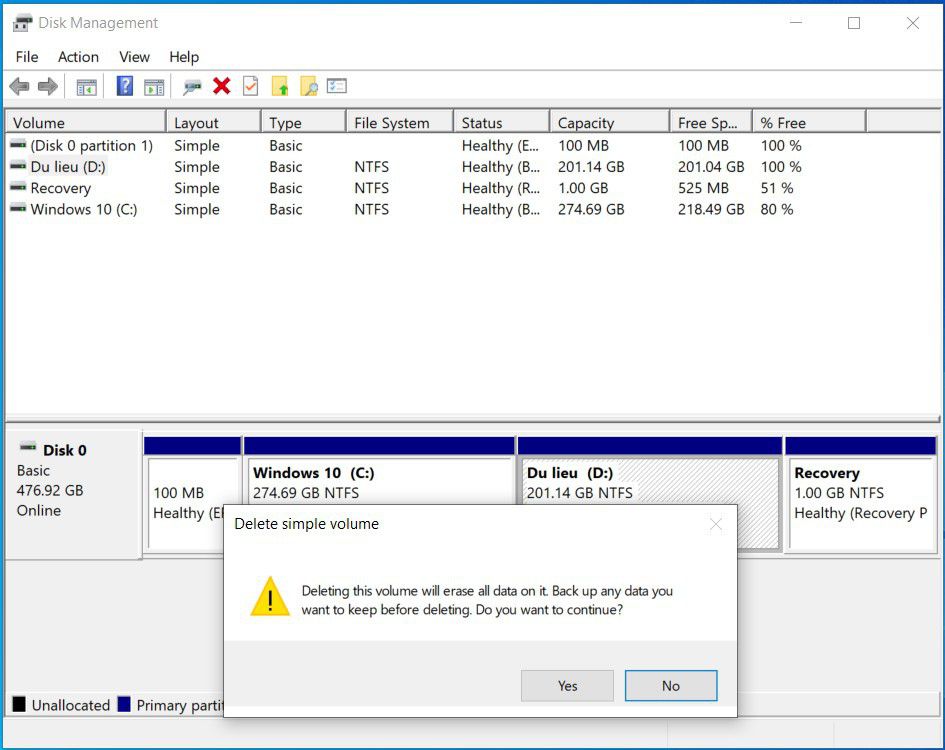Screen dimensions: 945x750
Task: Open the View menu
Action: (134, 57)
